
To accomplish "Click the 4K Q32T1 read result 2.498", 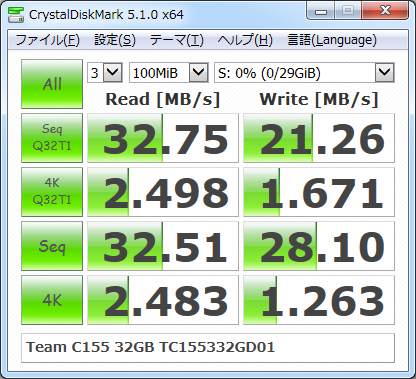I will (x=163, y=192).
